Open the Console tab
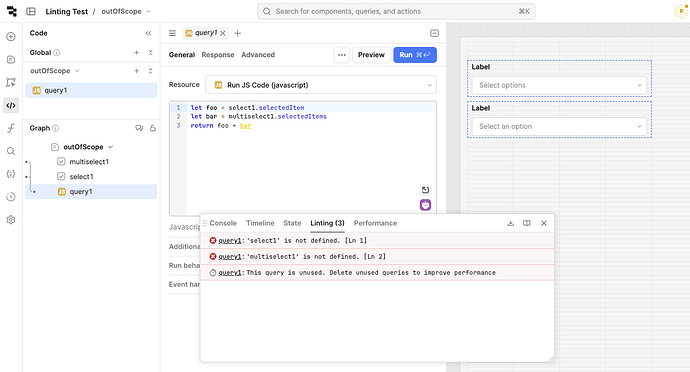 pos(223,223)
